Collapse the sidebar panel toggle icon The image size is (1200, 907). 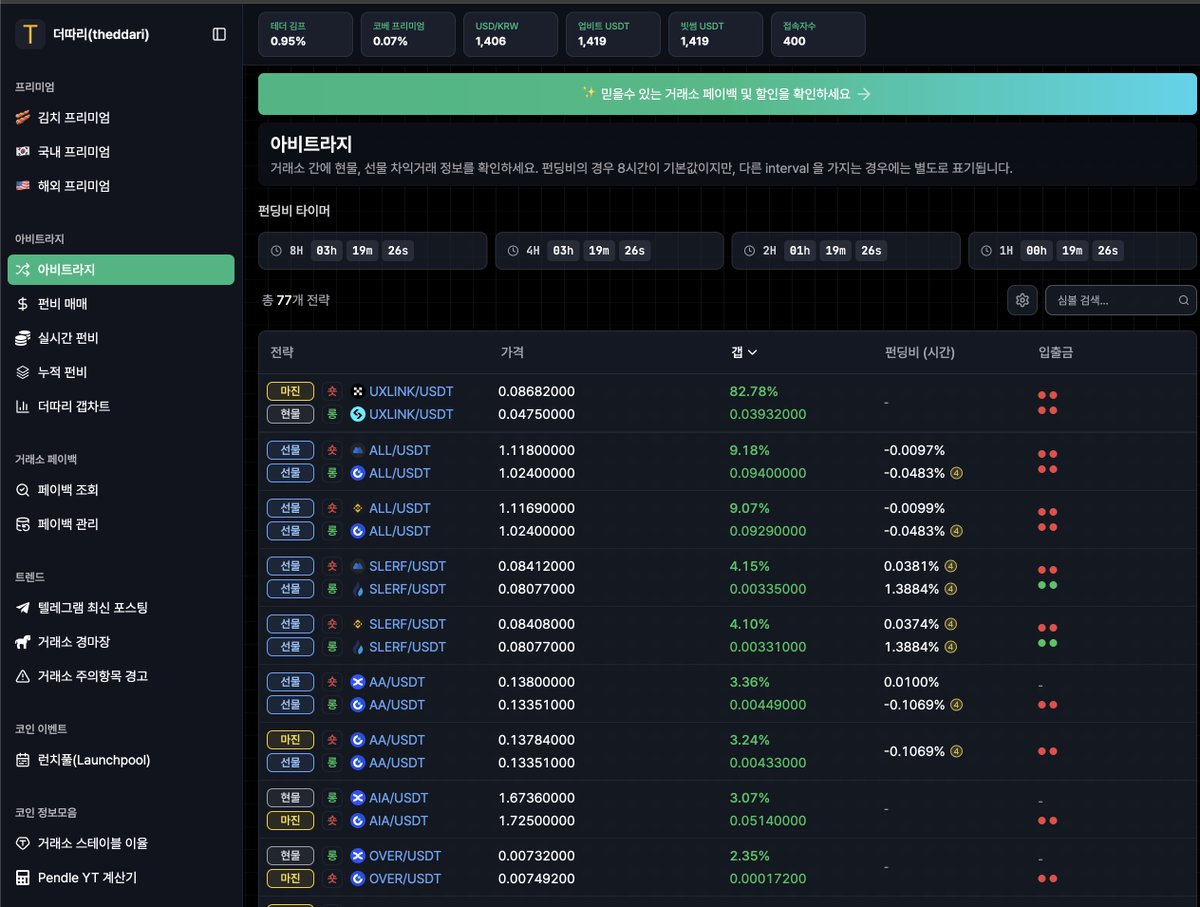tap(219, 34)
